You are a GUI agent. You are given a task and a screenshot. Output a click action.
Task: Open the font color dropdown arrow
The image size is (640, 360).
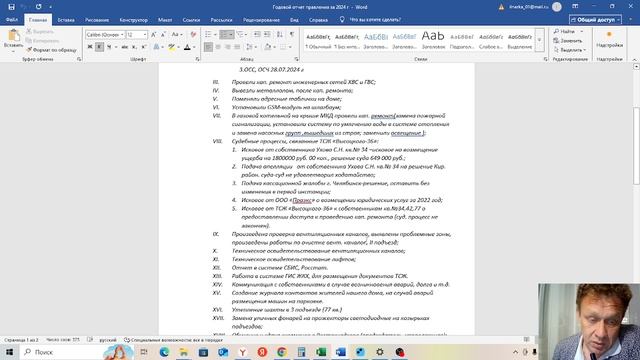coord(194,47)
